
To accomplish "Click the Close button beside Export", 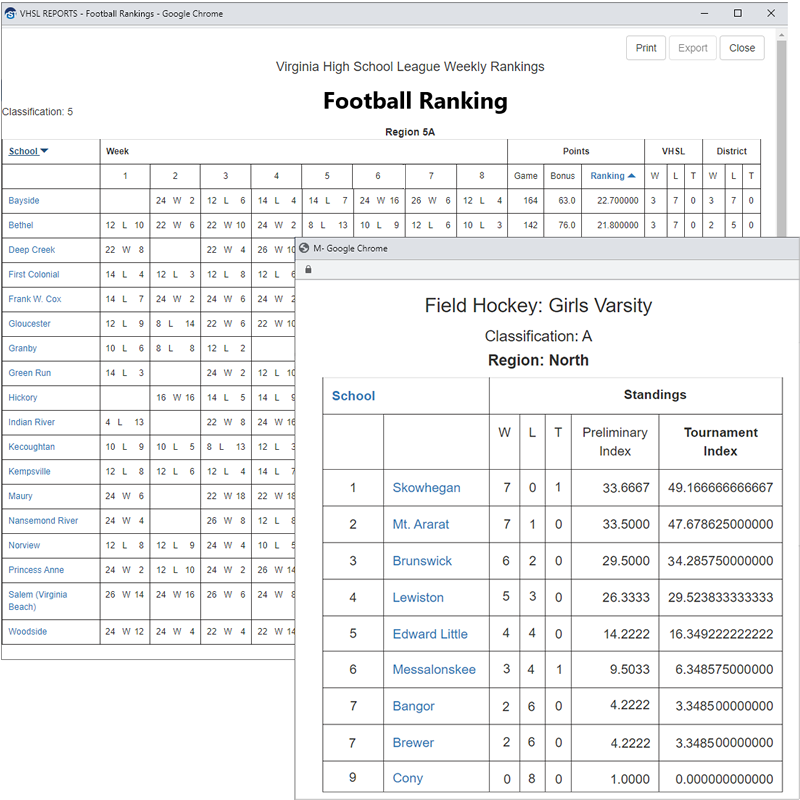I will [x=741, y=48].
